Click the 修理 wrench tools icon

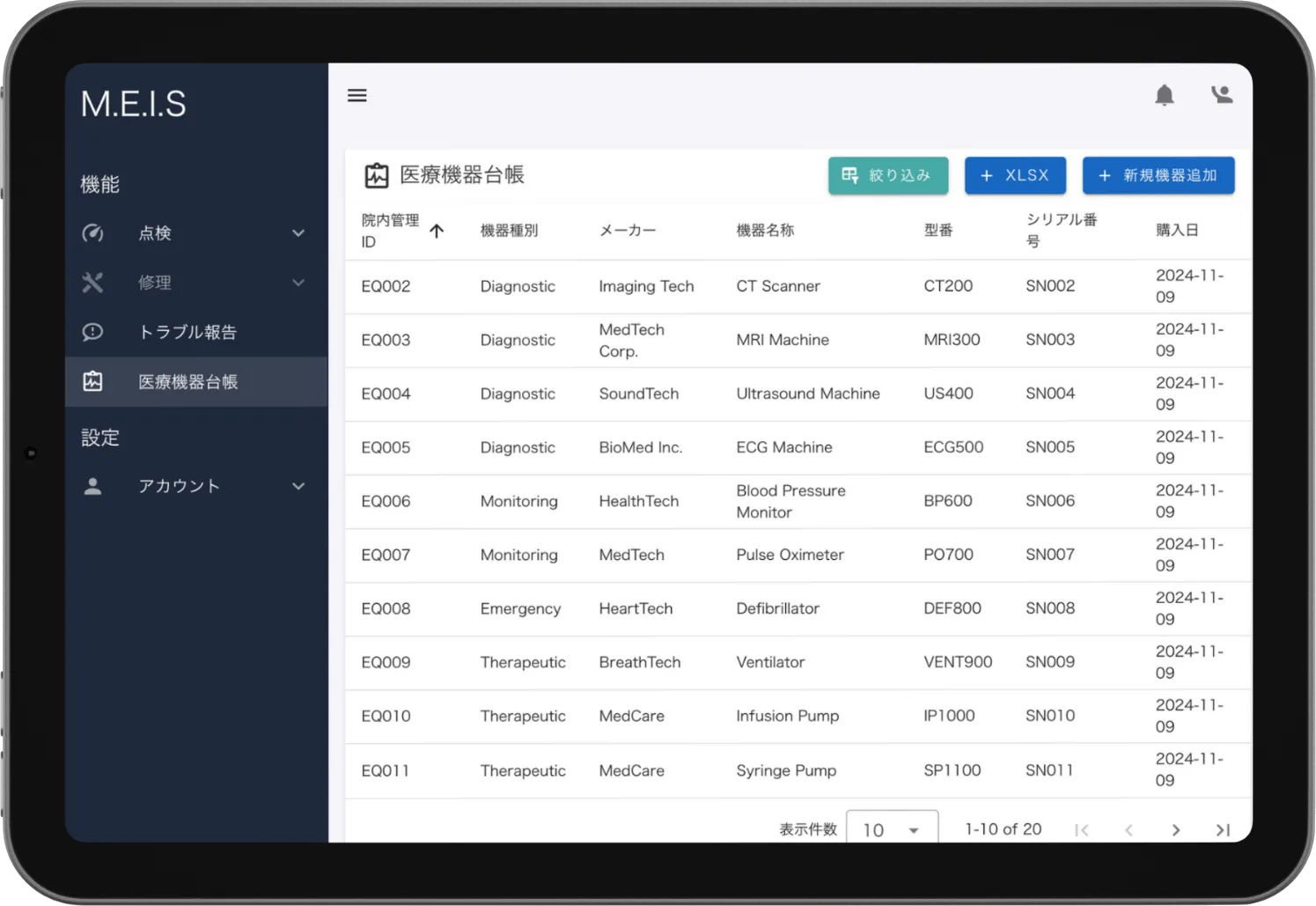click(x=92, y=283)
